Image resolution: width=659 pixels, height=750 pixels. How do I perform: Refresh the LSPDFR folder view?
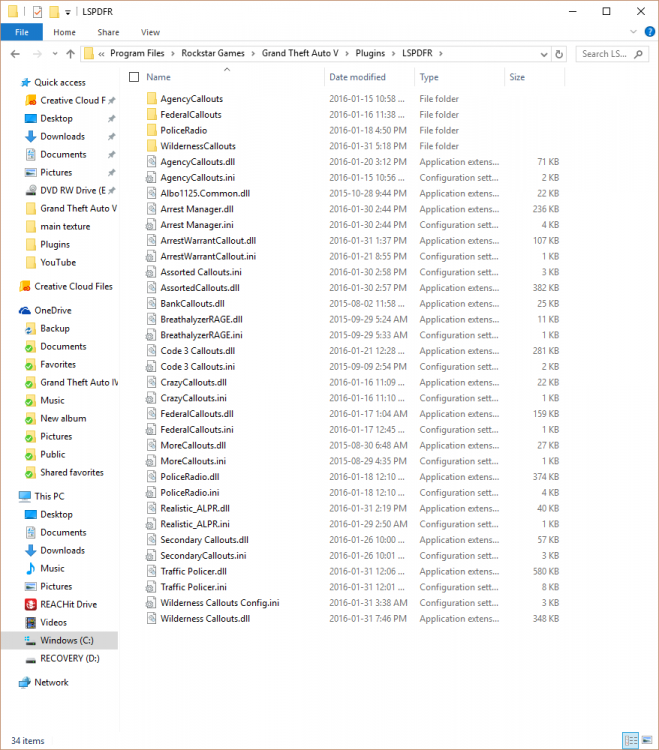tap(559, 54)
